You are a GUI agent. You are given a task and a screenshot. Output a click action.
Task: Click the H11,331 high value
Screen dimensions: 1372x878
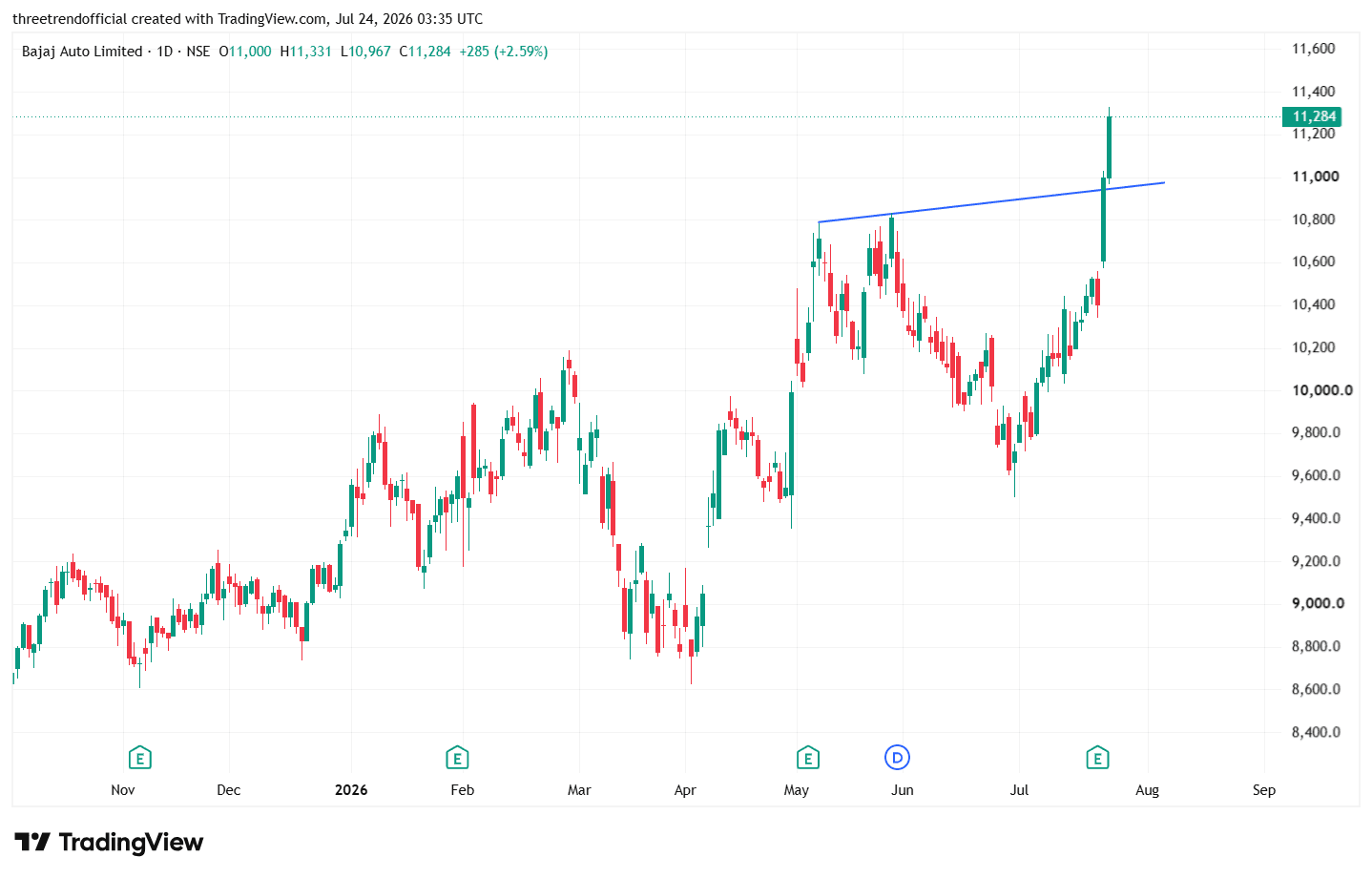(x=305, y=52)
